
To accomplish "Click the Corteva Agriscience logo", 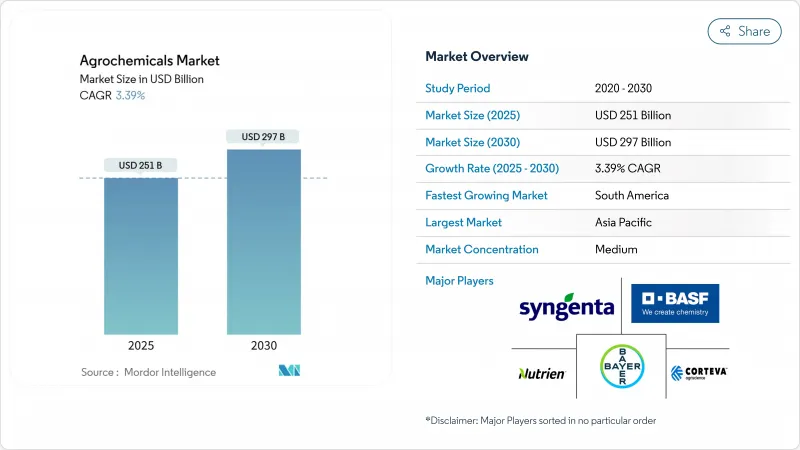I will coord(698,373).
